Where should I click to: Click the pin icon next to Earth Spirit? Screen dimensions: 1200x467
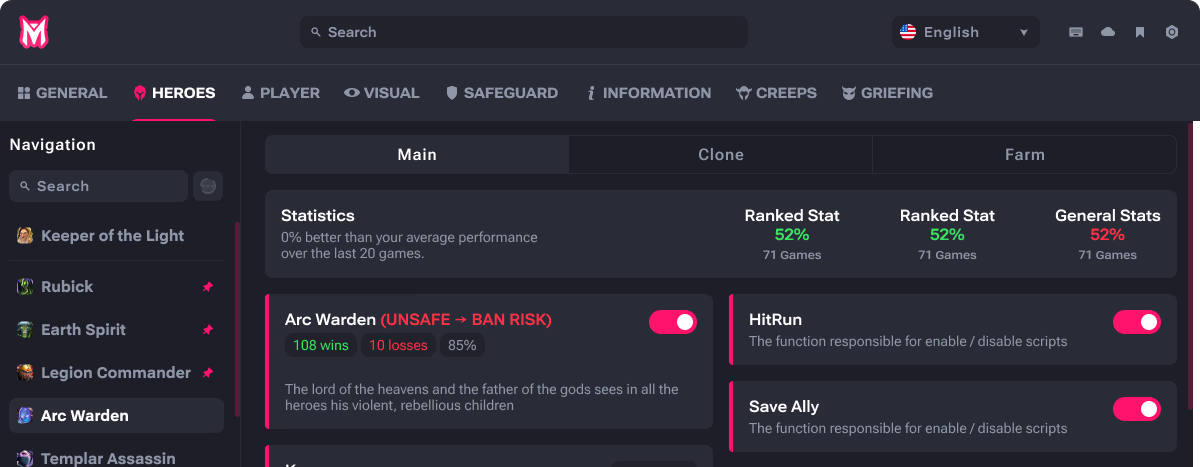[x=208, y=330]
